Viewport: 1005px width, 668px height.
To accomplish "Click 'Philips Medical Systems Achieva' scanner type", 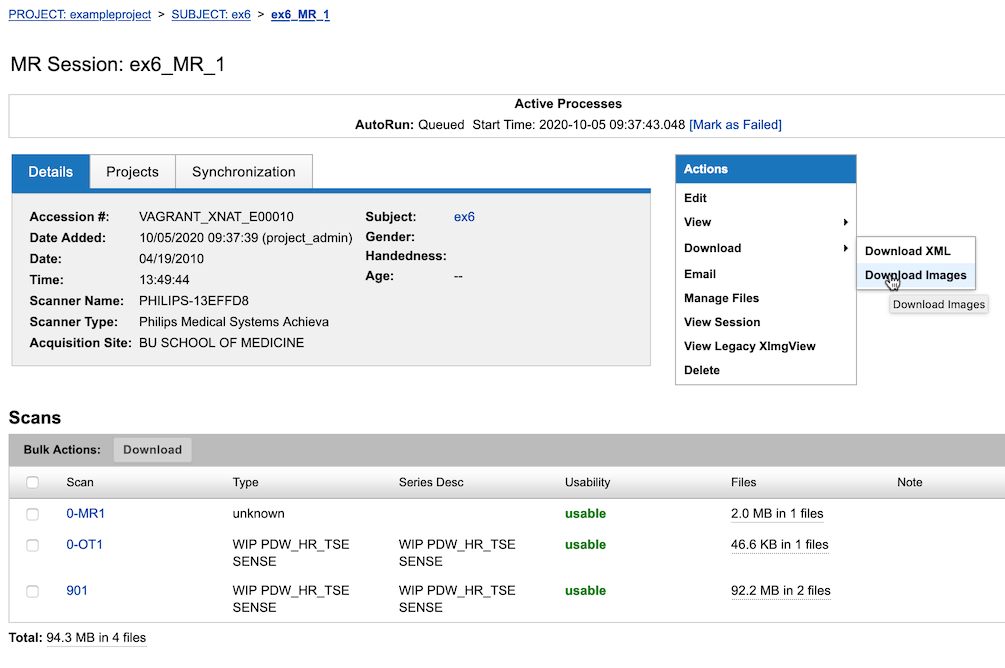I will coord(234,322).
